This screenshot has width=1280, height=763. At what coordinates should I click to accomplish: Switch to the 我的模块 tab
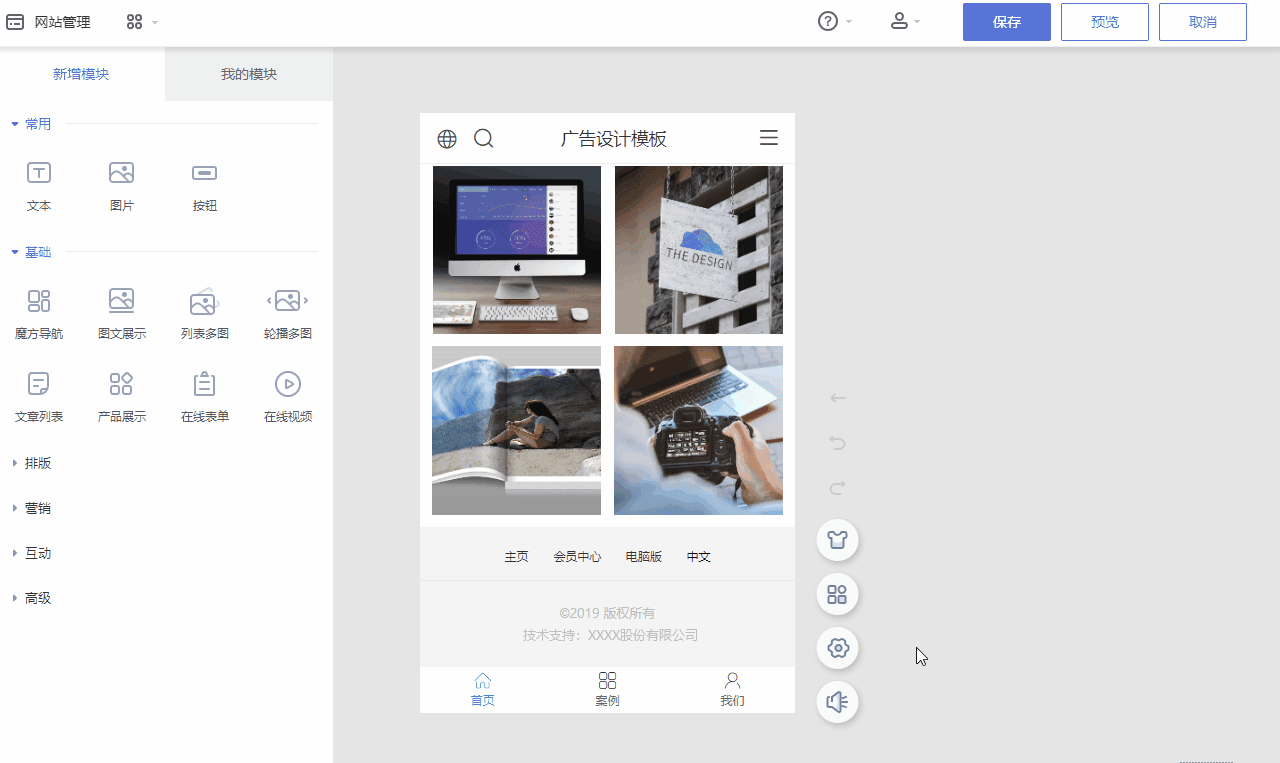pos(249,74)
